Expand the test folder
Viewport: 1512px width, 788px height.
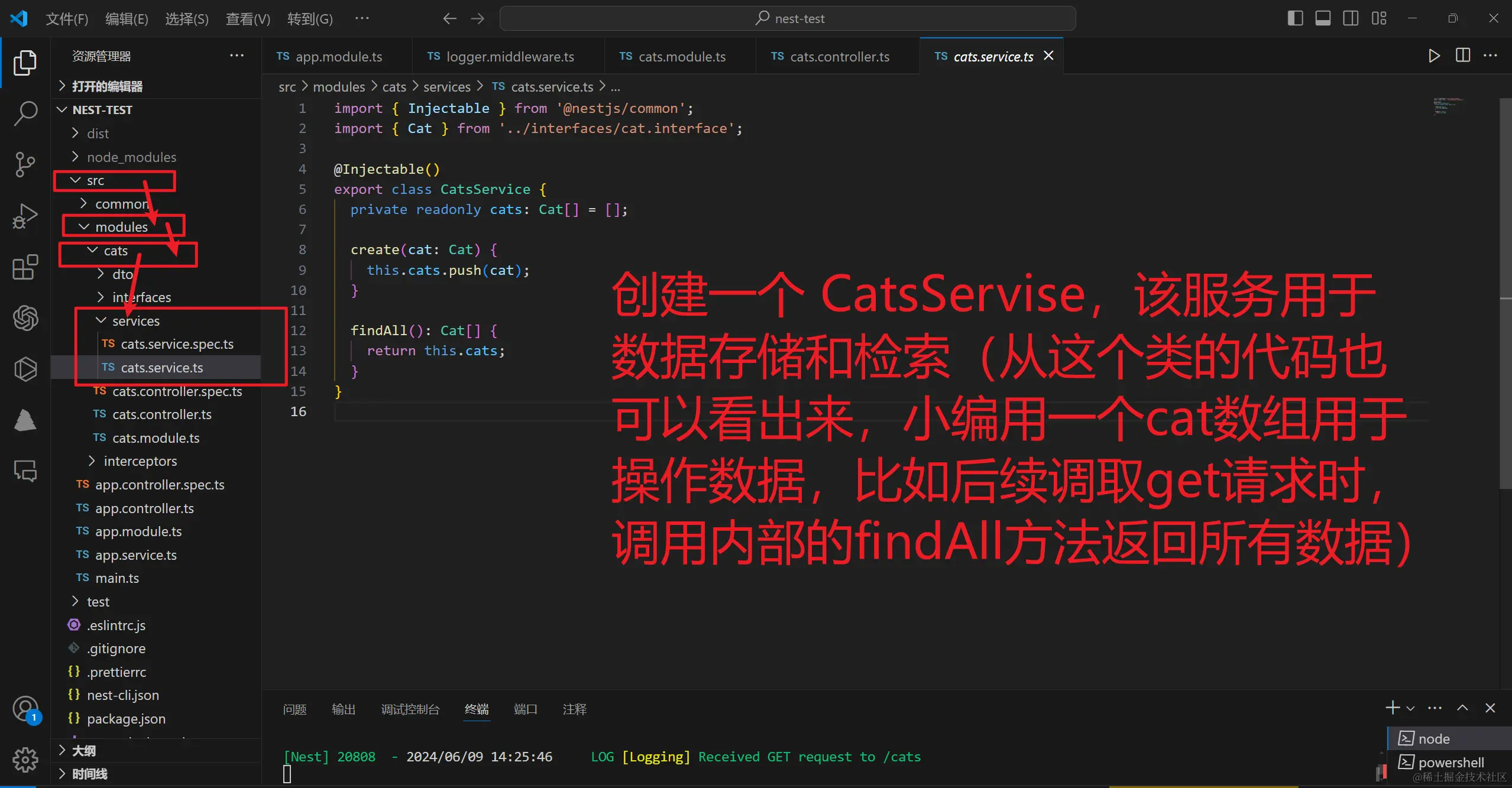[x=156, y=601]
